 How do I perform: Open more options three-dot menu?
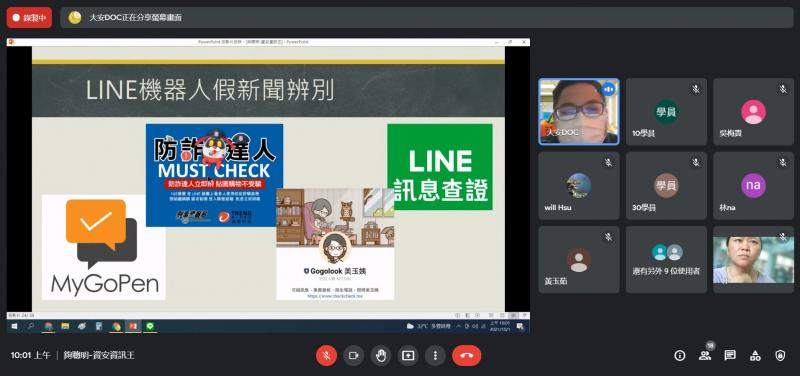tap(435, 356)
